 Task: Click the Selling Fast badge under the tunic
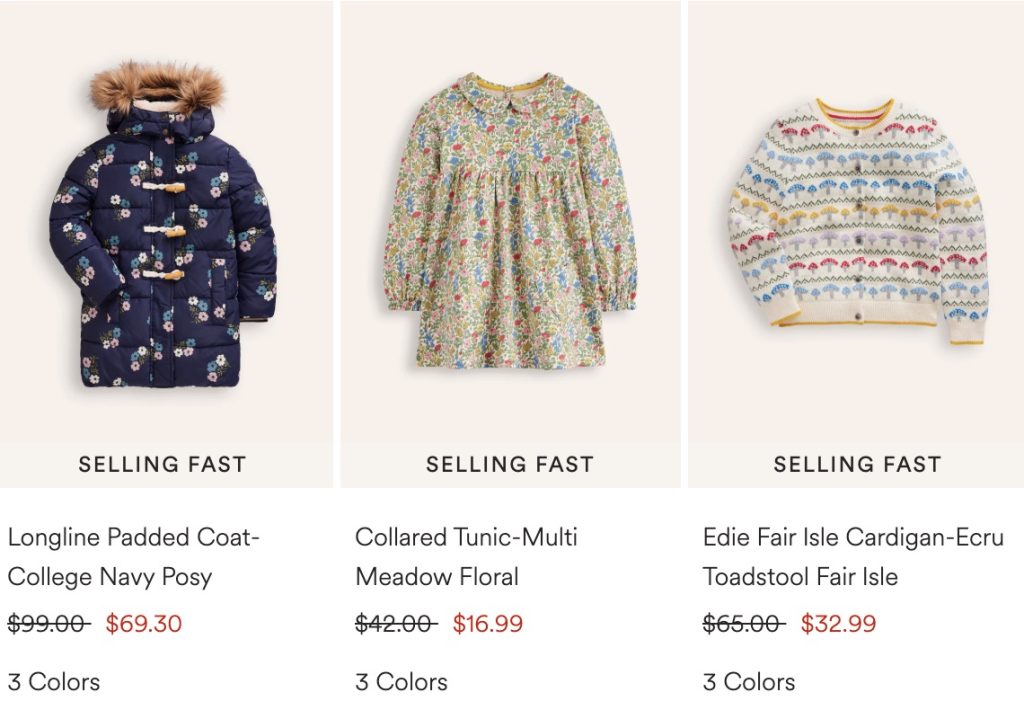click(510, 464)
